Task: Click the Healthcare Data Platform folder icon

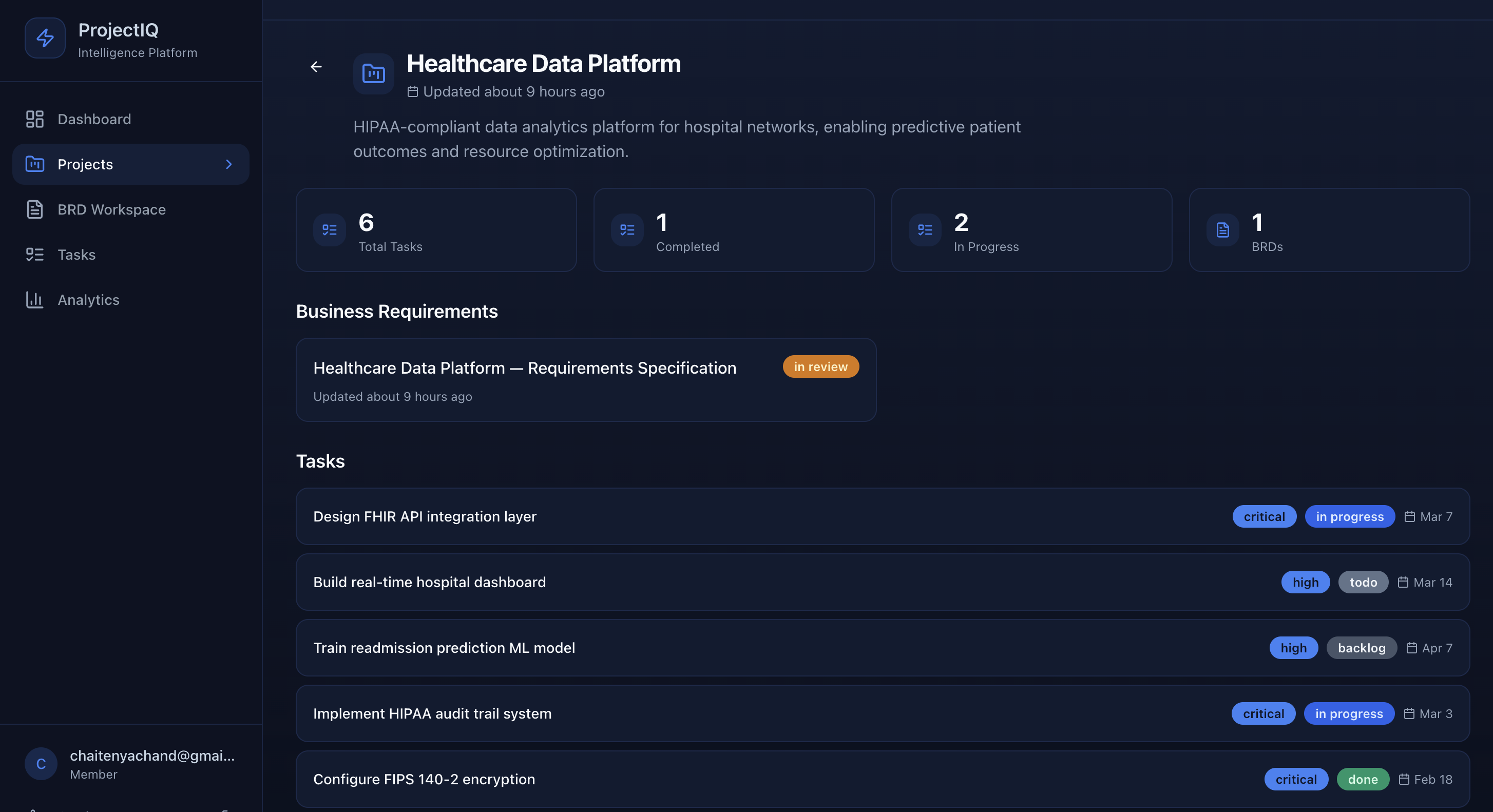Action: click(374, 74)
